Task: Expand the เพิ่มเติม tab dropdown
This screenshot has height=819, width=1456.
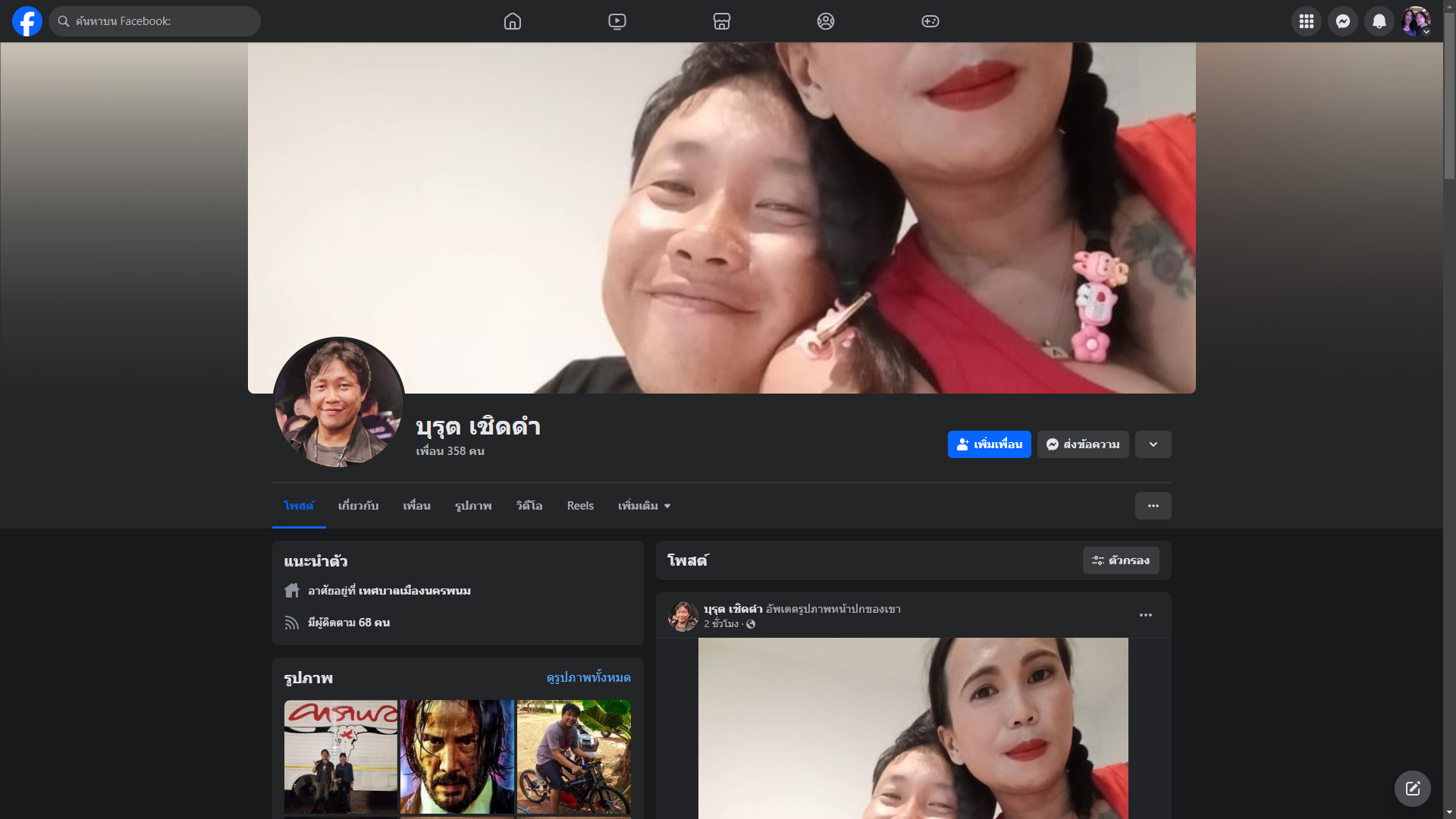Action: 644,506
